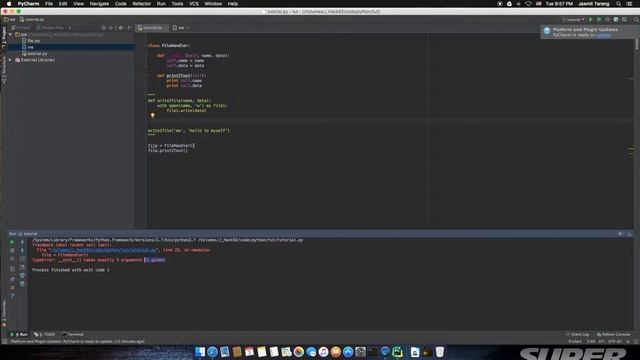Run with coverage from the top toolbar
The height and width of the screenshot is (360, 640).
[x=607, y=20]
